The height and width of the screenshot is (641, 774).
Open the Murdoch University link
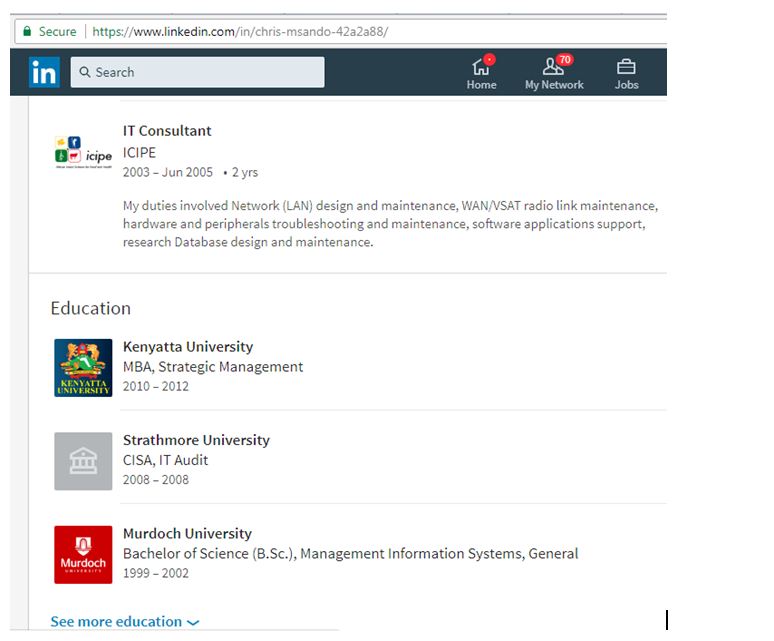point(188,533)
